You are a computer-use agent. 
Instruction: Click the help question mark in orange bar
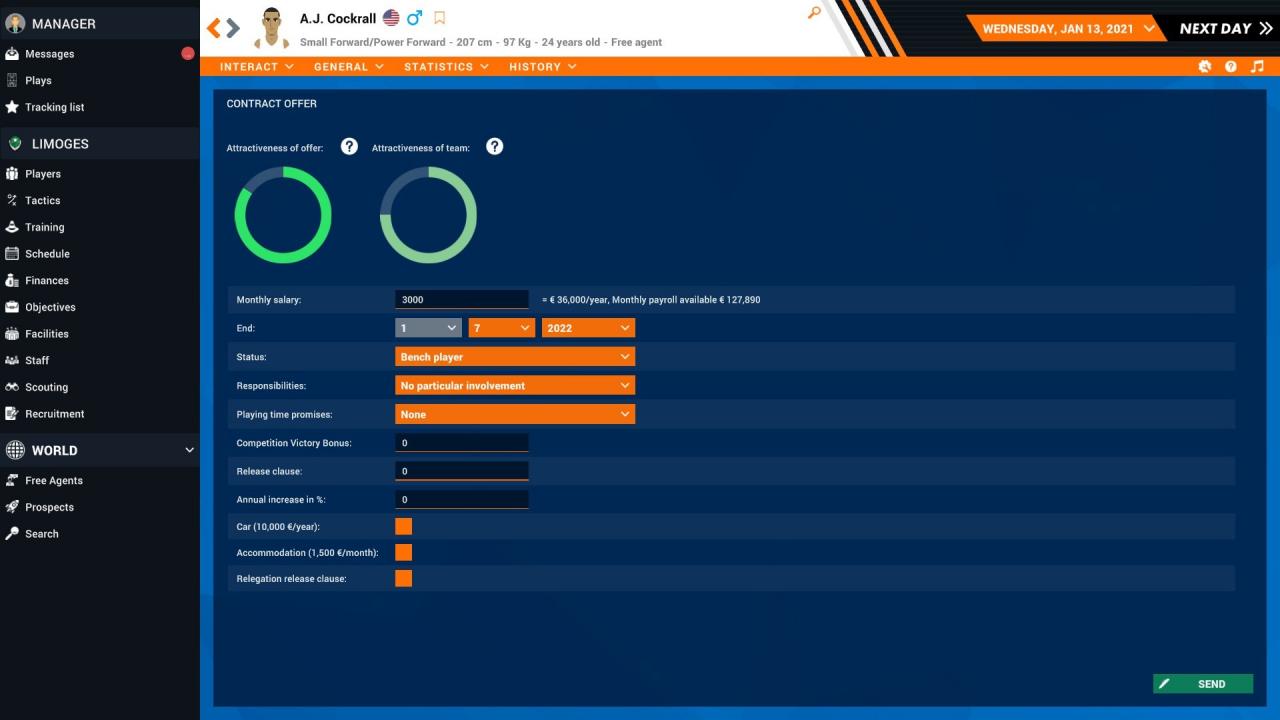point(1231,67)
